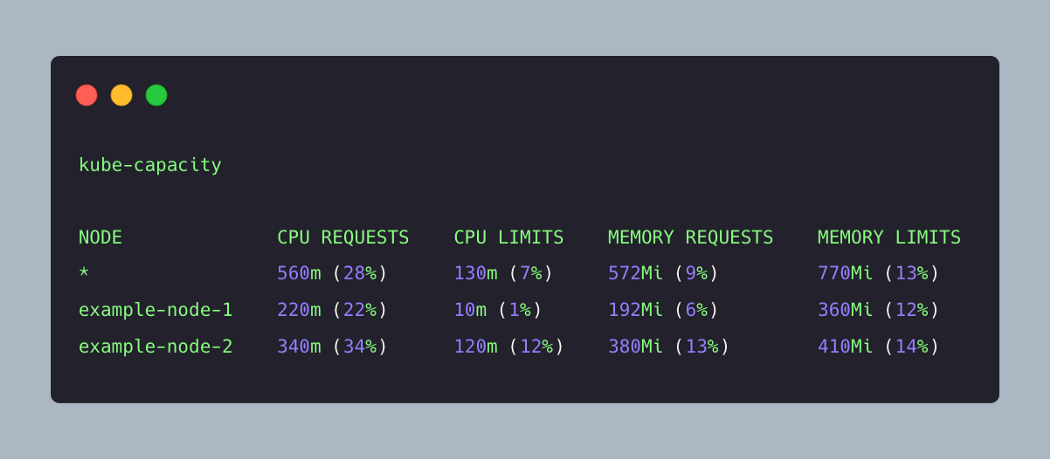Screen dimensions: 1050x459
Task: Click the 220m CPU requests for node-1
Action: [x=299, y=310]
